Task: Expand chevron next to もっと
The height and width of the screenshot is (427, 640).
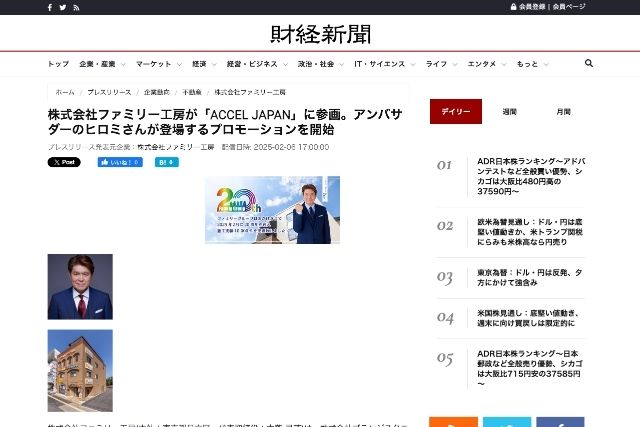Action: (x=546, y=64)
